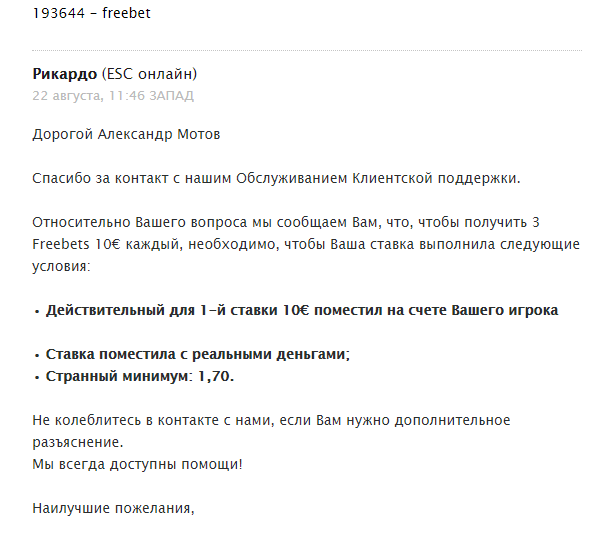Click the '(ESC онлайн)' label
The height and width of the screenshot is (538, 616).
(149, 74)
